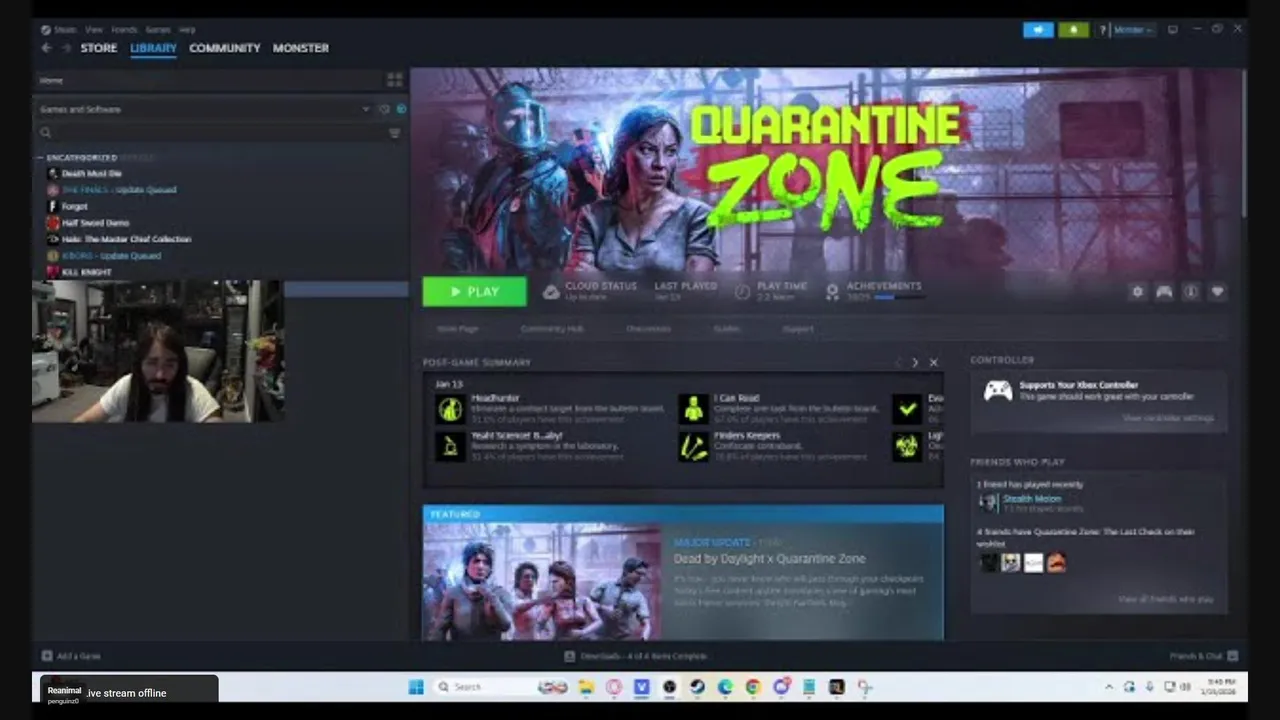Go forward with the right arrow
The image size is (1280, 720).
tap(67, 48)
